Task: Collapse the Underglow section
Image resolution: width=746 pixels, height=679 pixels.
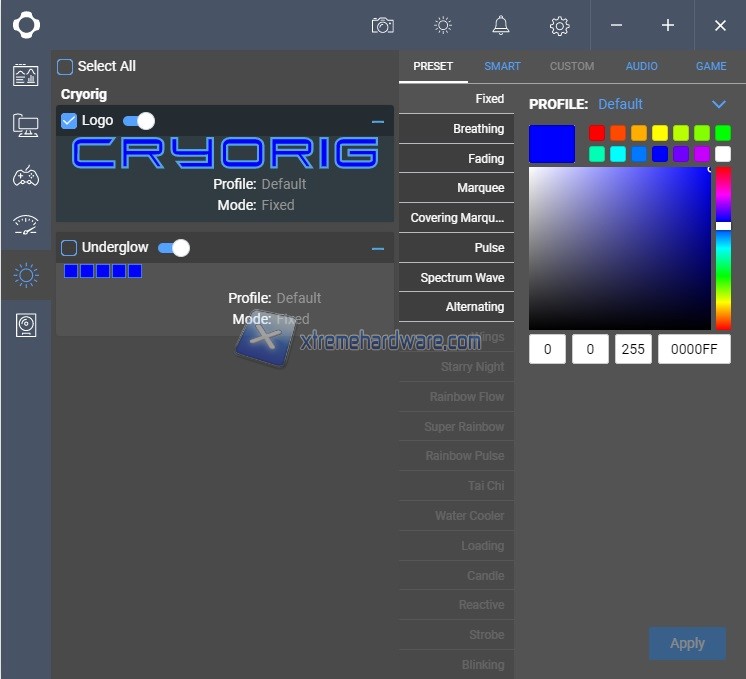Action: pyautogui.click(x=378, y=248)
